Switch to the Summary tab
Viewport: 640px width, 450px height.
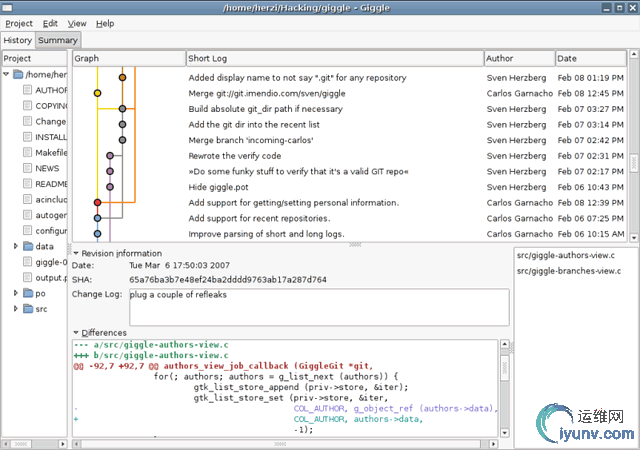coord(58,41)
